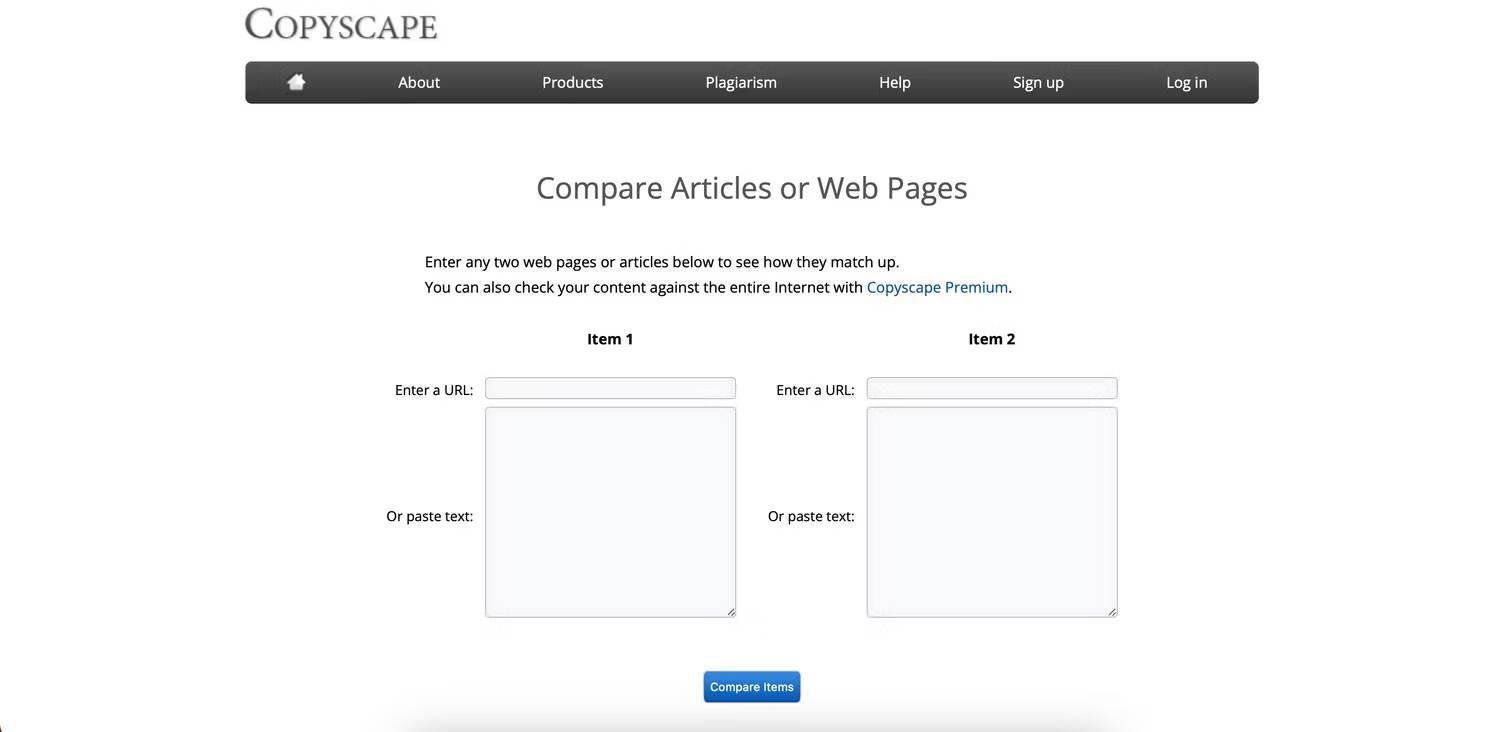
Task: Click inside the Item 2 paste text area
Action: [x=992, y=512]
